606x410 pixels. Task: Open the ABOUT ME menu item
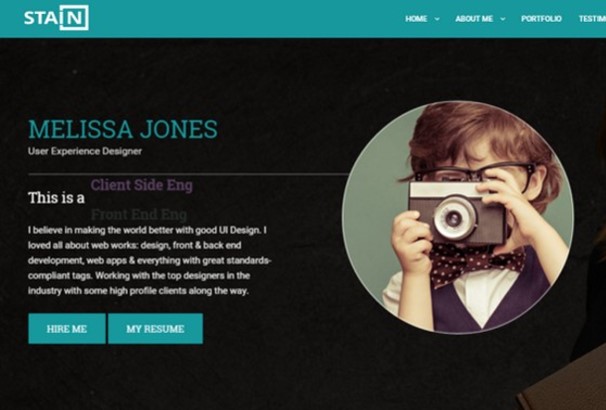coord(474,19)
